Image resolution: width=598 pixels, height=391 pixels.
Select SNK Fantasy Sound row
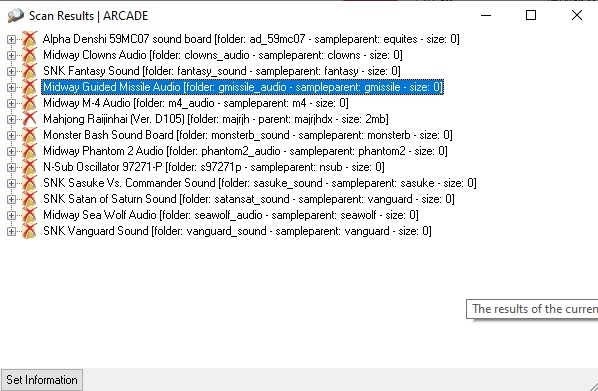point(222,71)
